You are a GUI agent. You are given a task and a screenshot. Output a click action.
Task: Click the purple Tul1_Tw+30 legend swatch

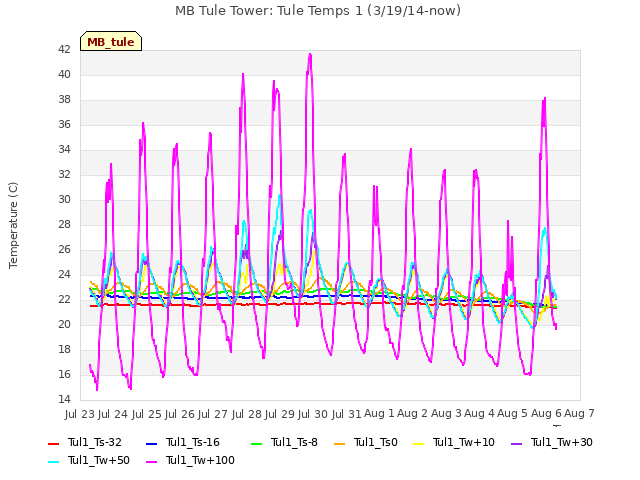(x=517, y=444)
